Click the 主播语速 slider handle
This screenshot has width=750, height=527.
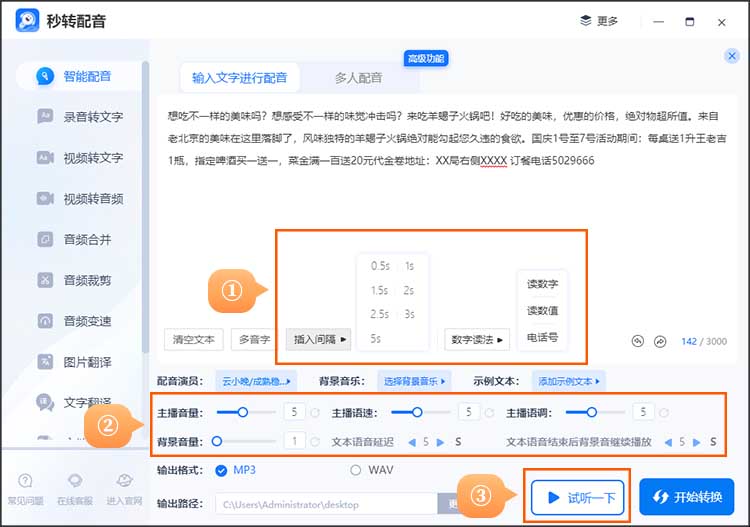coord(417,412)
